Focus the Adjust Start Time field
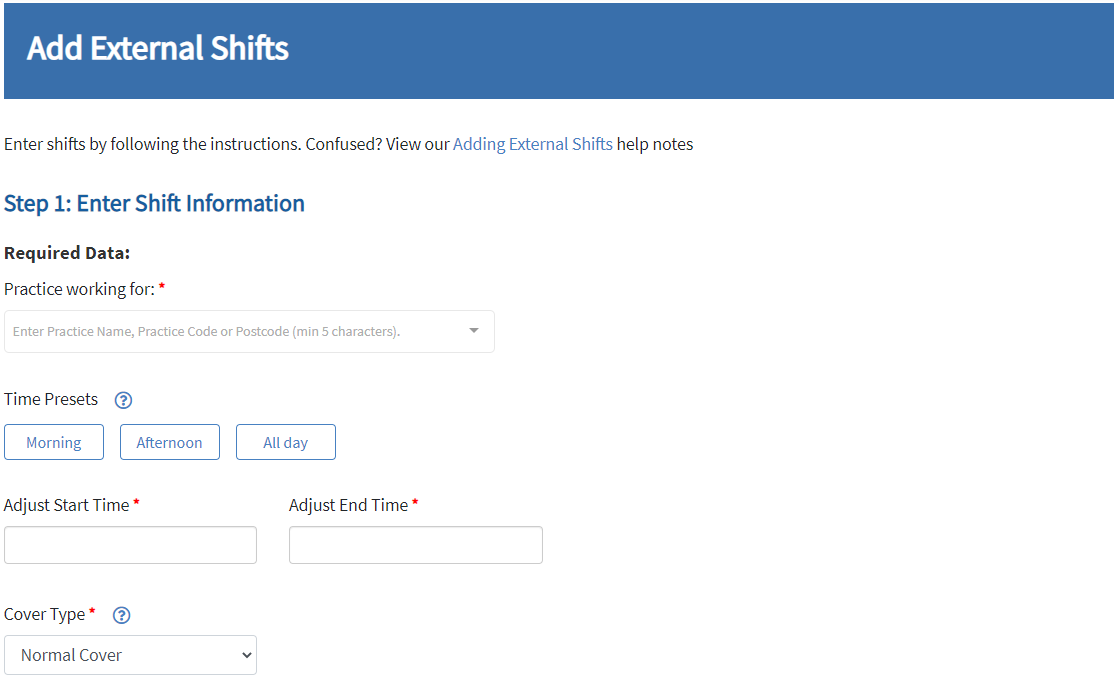 (130, 546)
